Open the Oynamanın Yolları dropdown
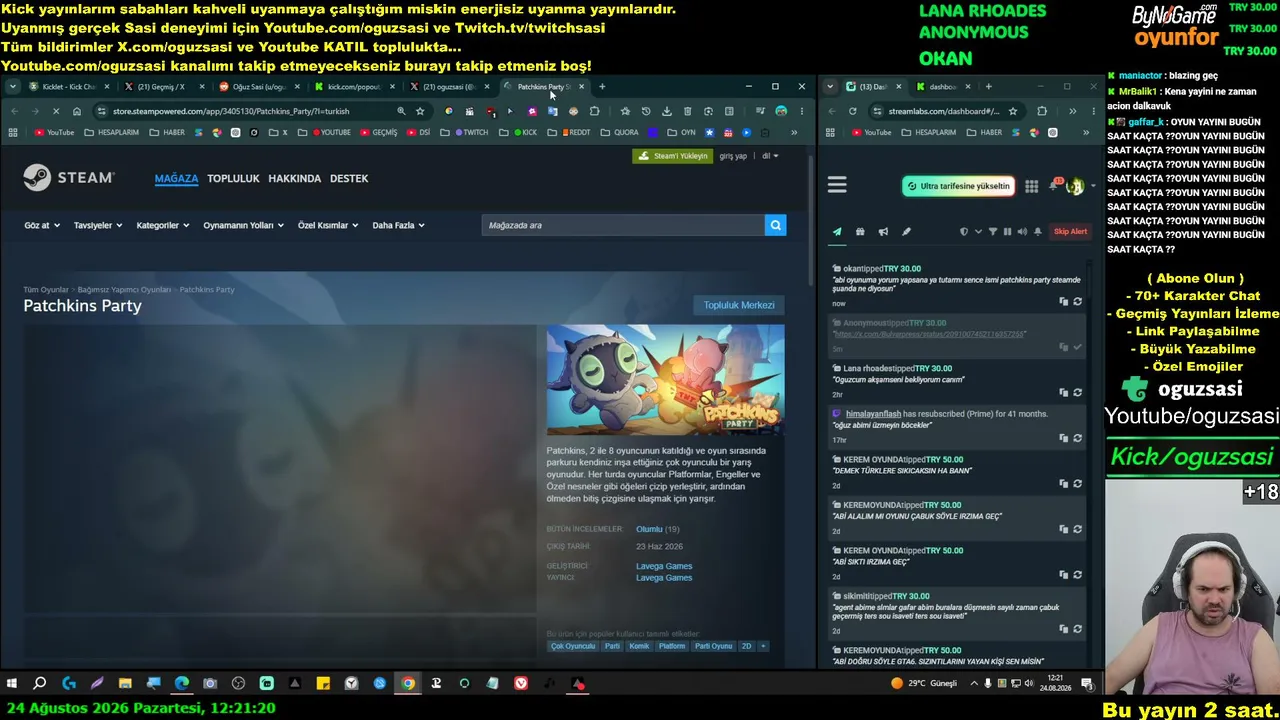 pyautogui.click(x=243, y=225)
